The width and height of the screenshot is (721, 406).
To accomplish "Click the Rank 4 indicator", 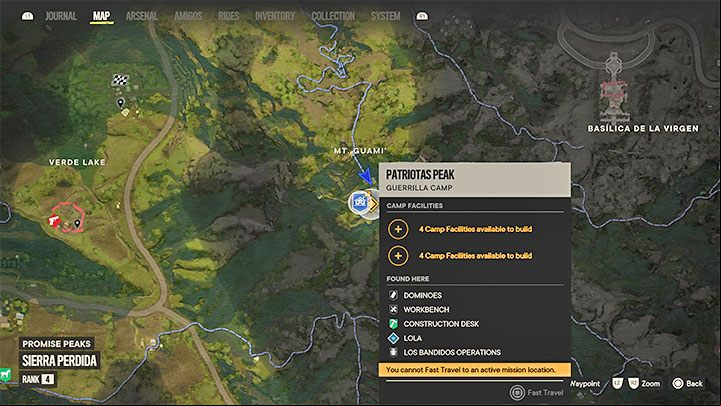I will (x=38, y=379).
